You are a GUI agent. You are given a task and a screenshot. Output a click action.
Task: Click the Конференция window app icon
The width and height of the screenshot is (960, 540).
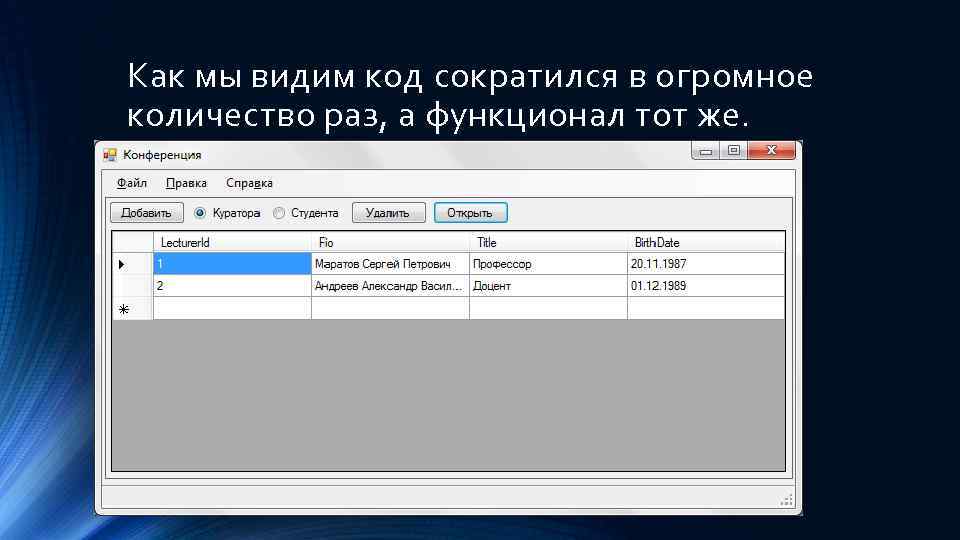coord(110,155)
